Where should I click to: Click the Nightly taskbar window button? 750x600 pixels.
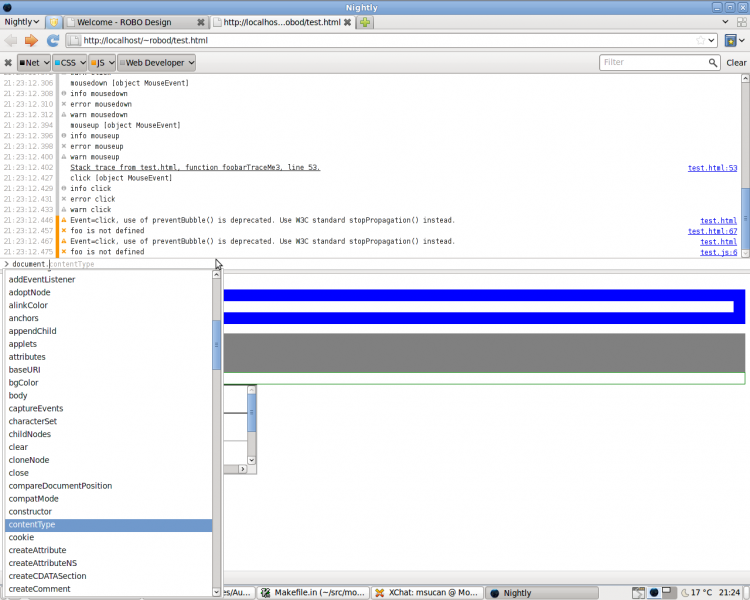click(542, 593)
